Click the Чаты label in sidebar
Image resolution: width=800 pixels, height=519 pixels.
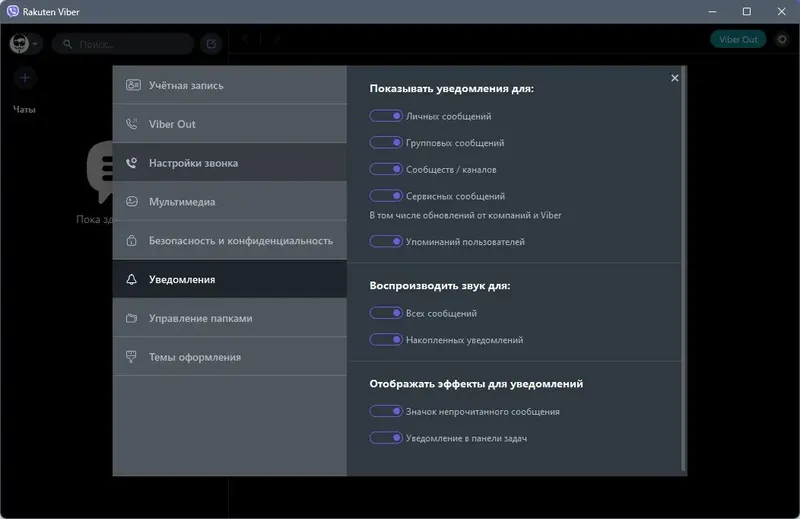[x=24, y=109]
